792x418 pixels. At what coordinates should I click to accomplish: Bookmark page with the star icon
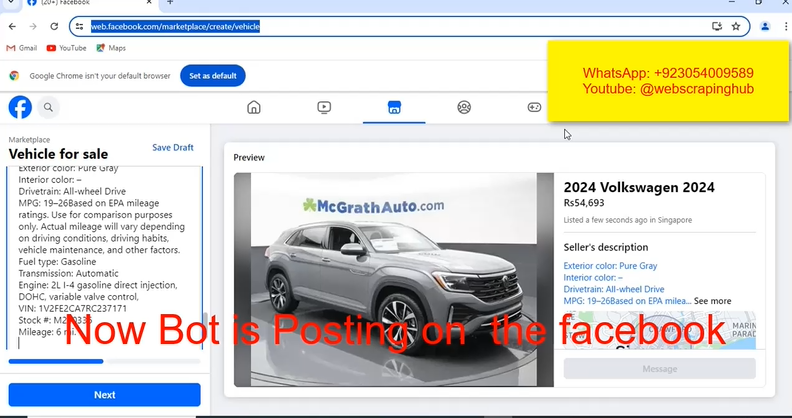click(x=736, y=26)
